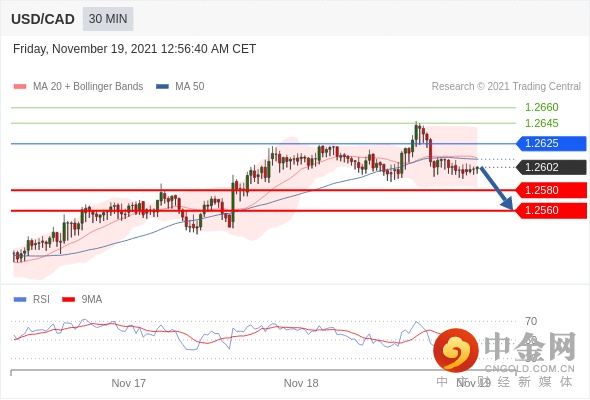Image resolution: width=590 pixels, height=400 pixels.
Task: Click the 30 MIN timeframe button
Action: [x=108, y=19]
